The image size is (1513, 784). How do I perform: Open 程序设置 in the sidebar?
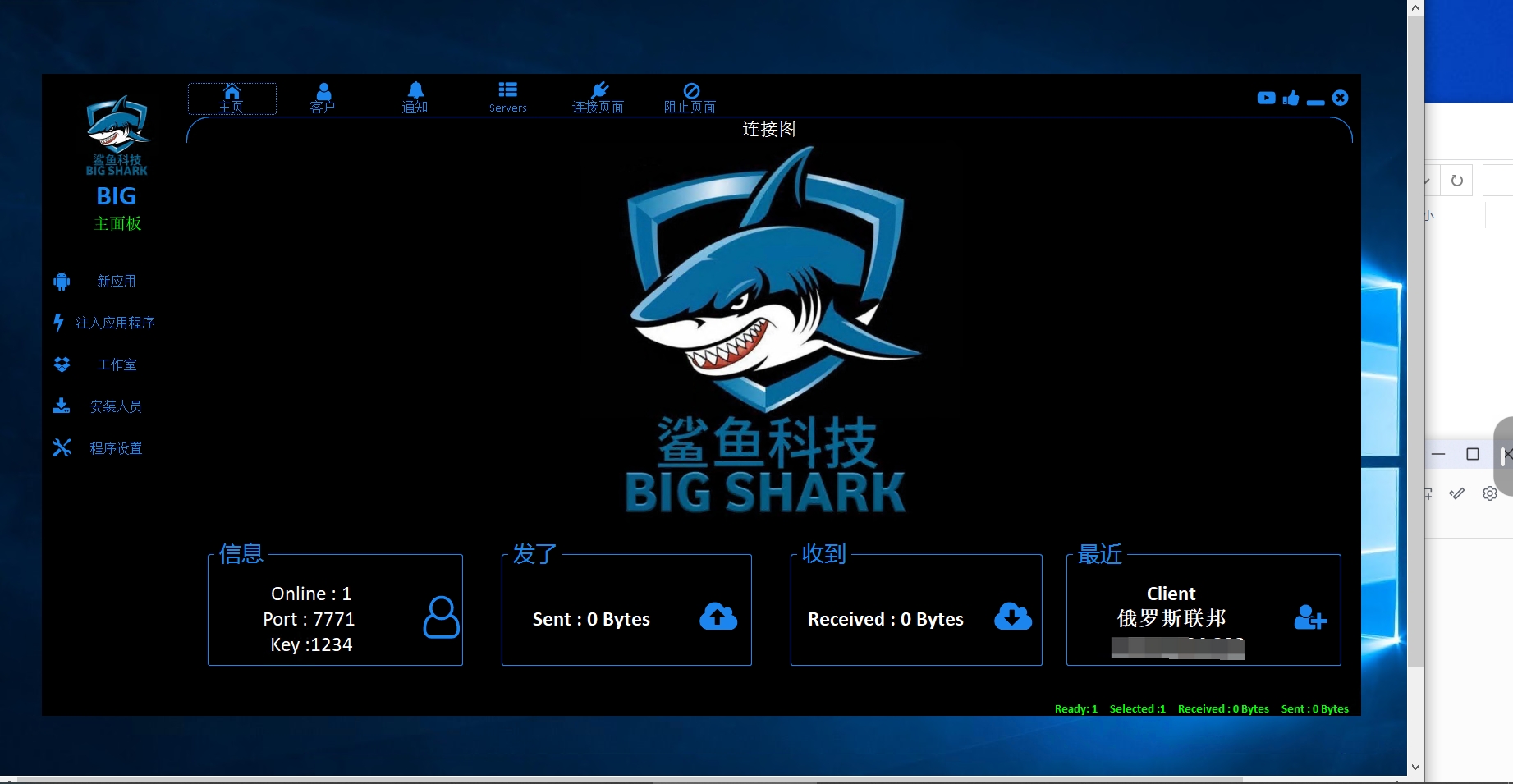coord(116,449)
